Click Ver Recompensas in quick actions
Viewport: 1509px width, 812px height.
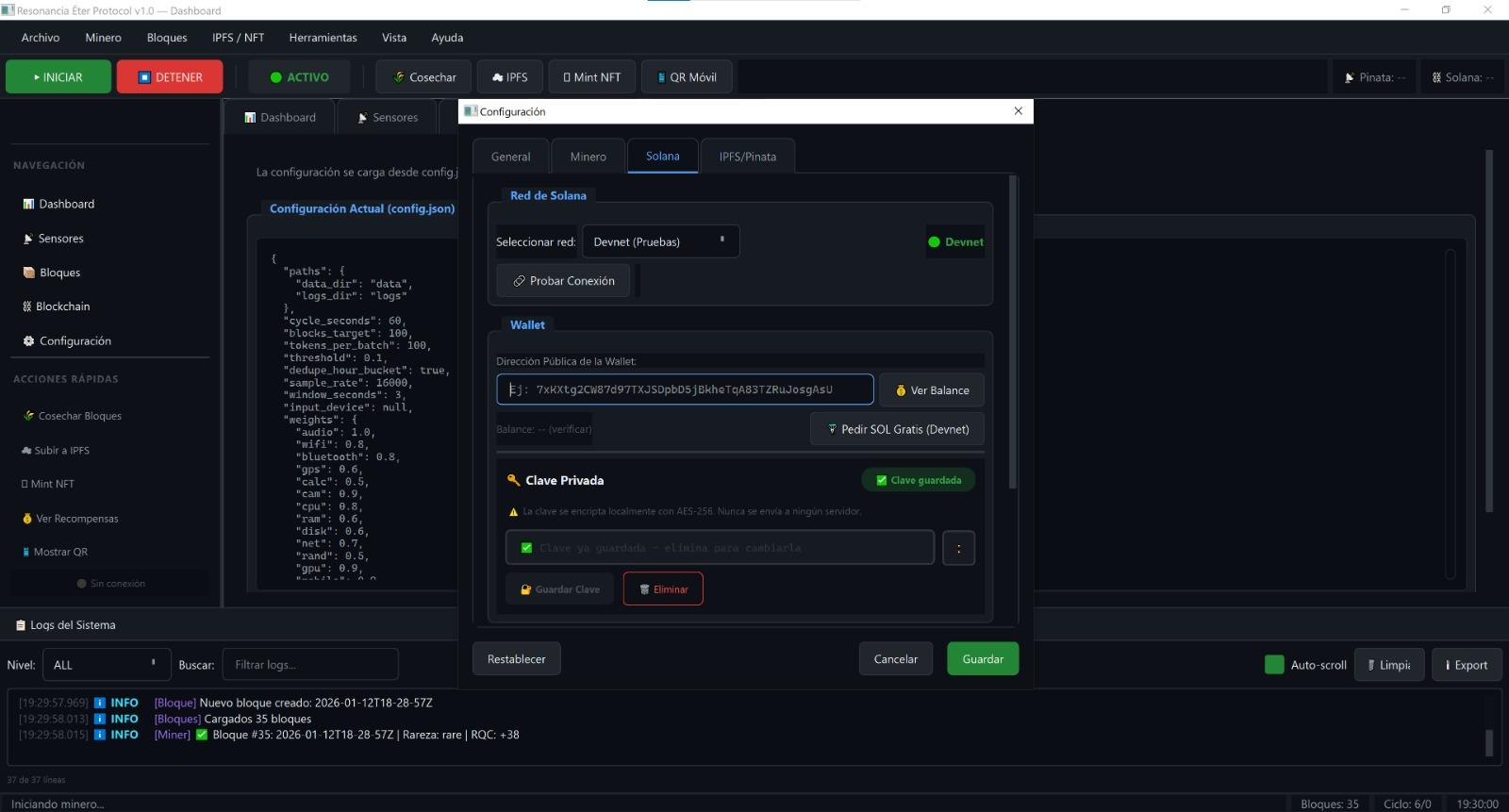[76, 519]
